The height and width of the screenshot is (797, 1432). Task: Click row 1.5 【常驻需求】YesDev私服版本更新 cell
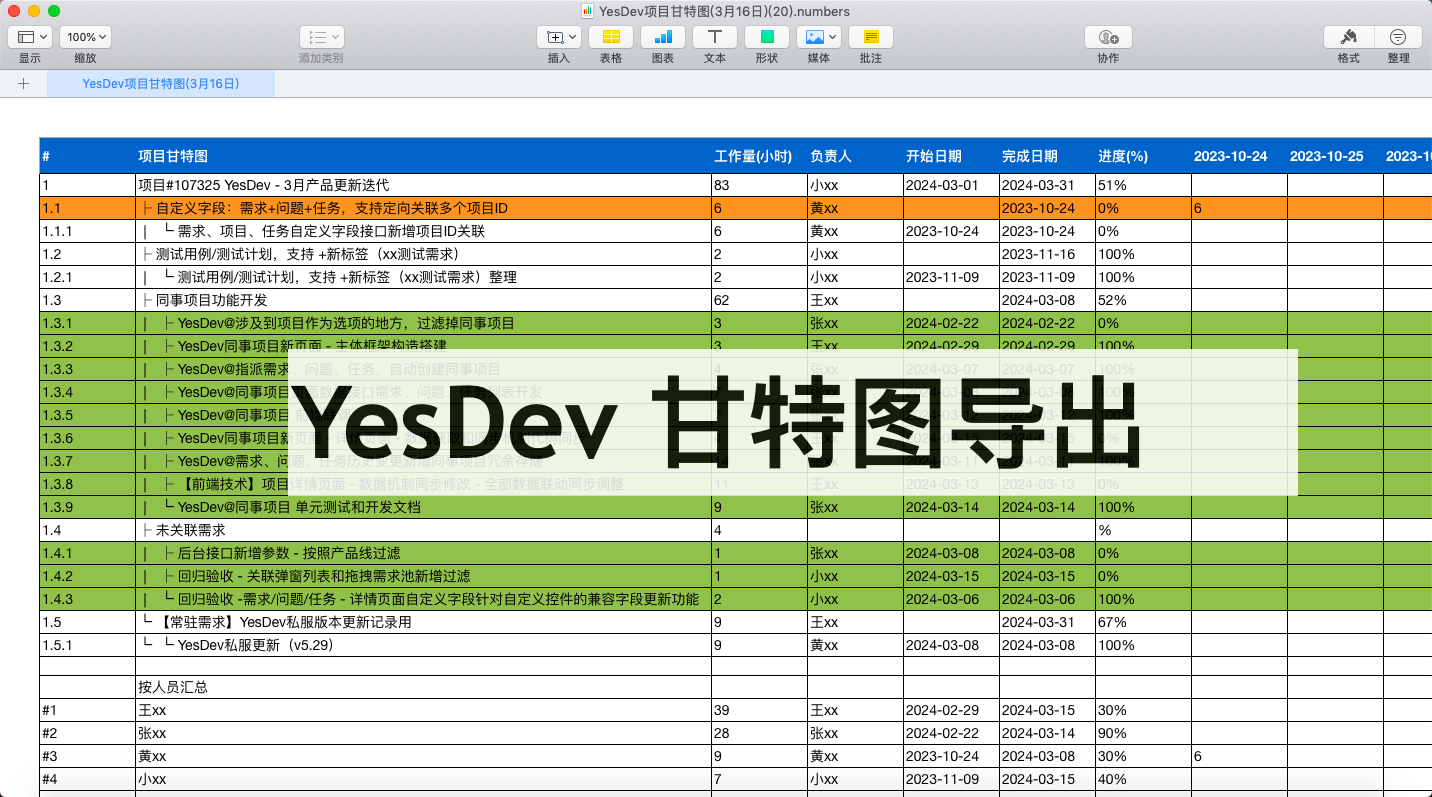pos(423,622)
